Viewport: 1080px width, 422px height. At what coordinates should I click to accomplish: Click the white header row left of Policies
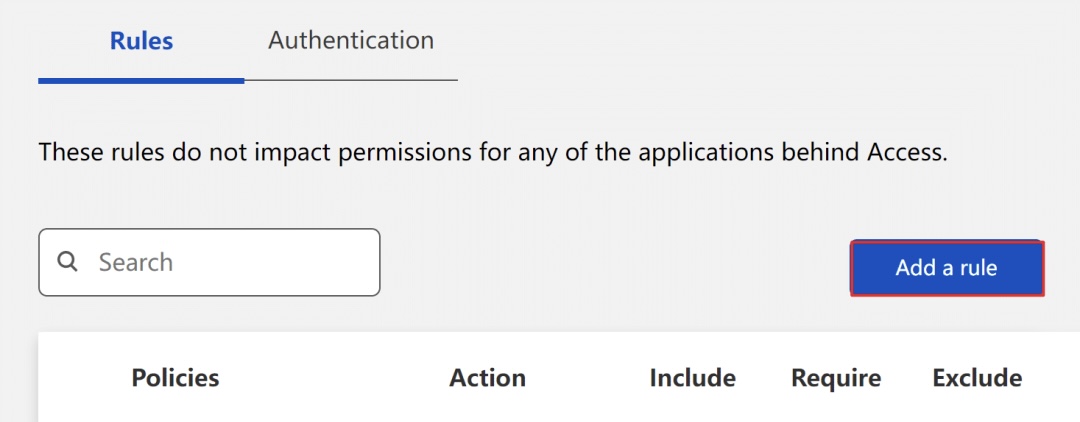[x=84, y=377]
